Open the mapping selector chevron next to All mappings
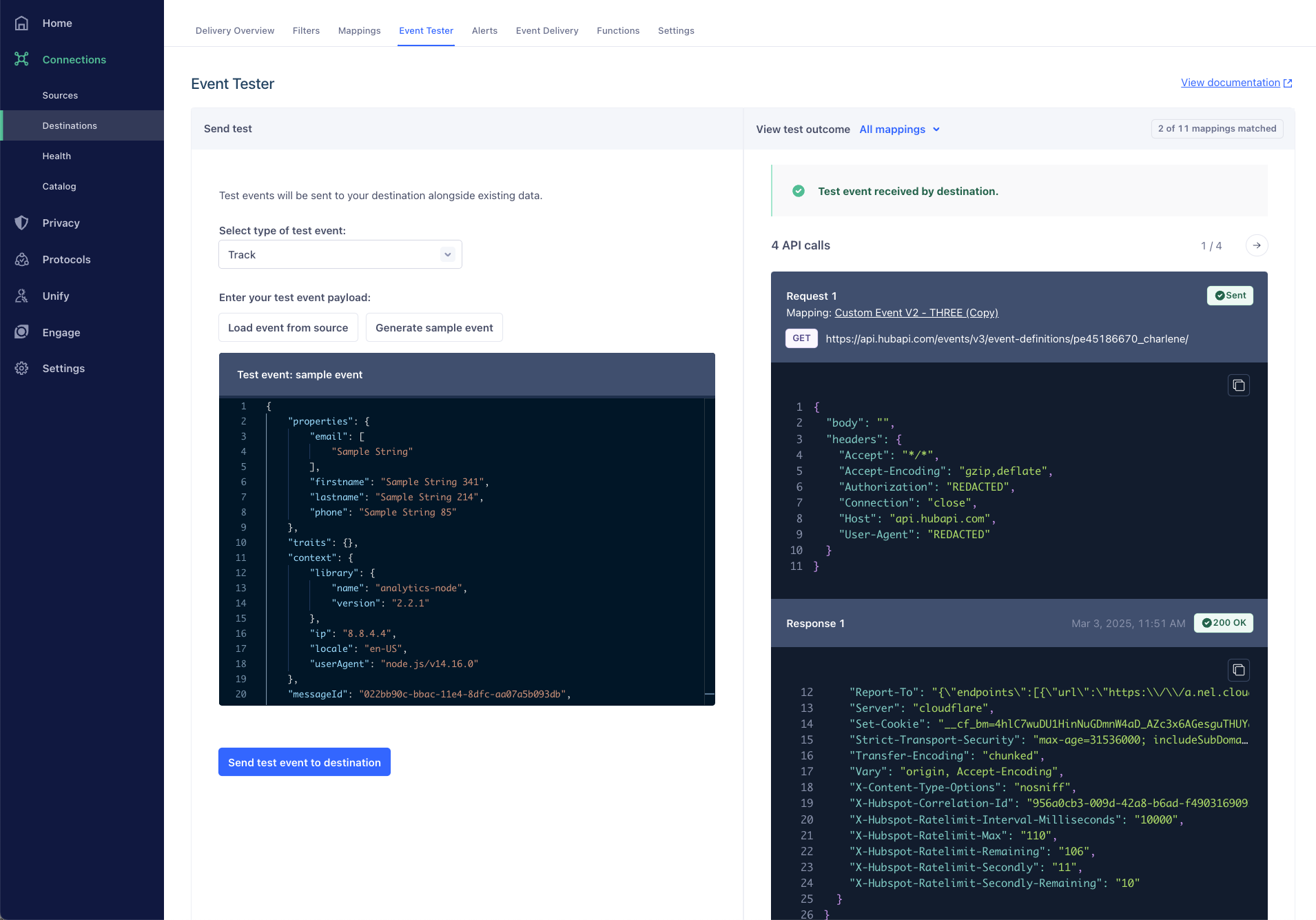Image resolution: width=1316 pixels, height=920 pixels. click(936, 129)
